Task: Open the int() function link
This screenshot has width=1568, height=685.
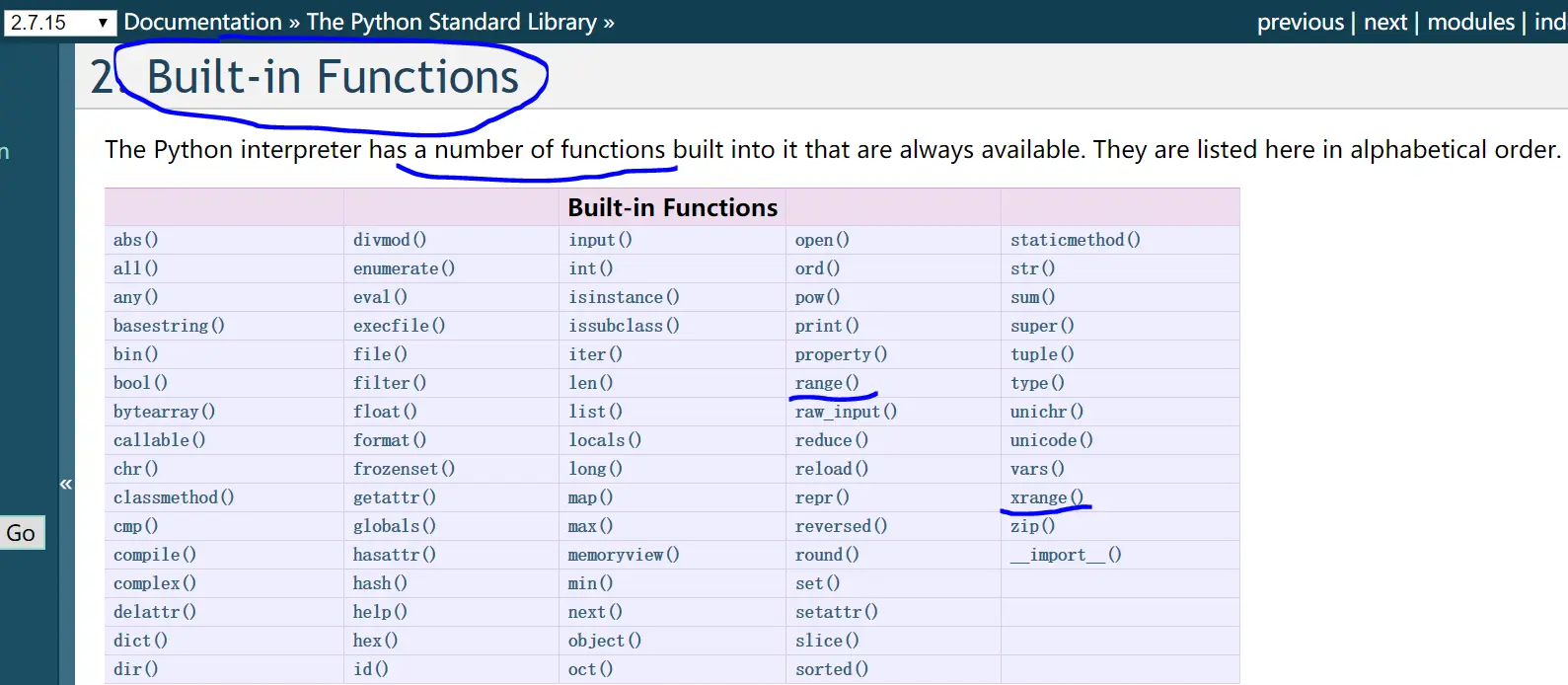Action: tap(590, 268)
